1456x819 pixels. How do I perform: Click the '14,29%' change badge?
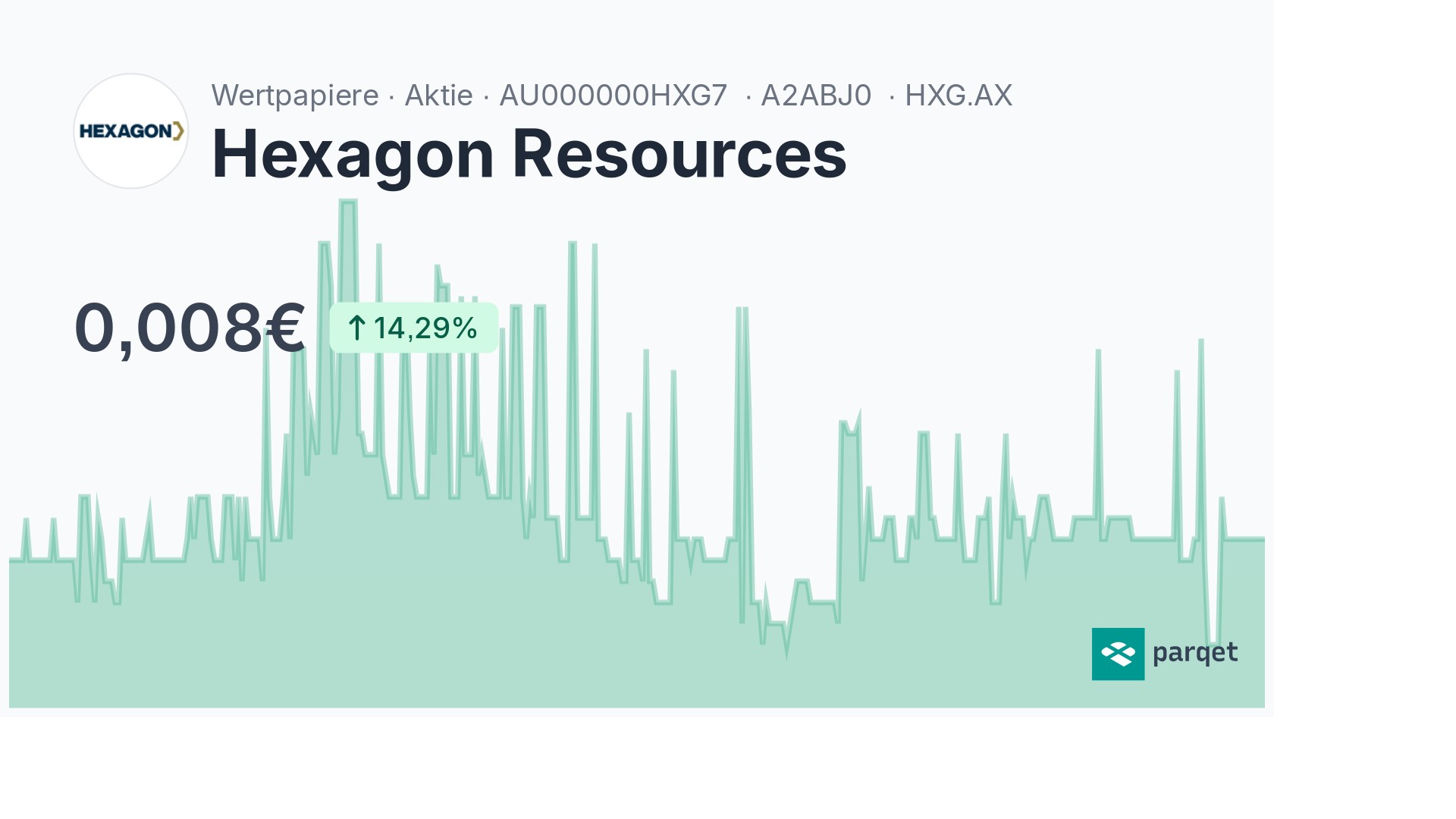click(x=414, y=328)
